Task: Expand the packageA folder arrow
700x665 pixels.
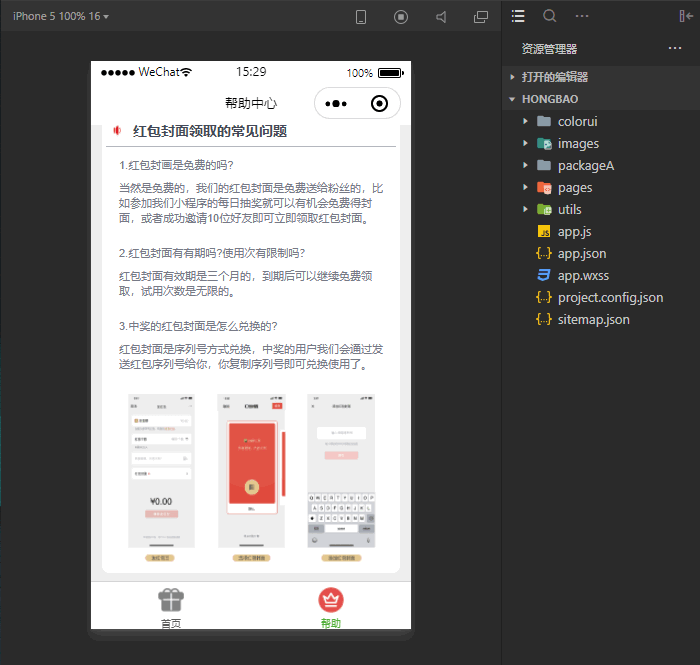Action: [x=525, y=165]
